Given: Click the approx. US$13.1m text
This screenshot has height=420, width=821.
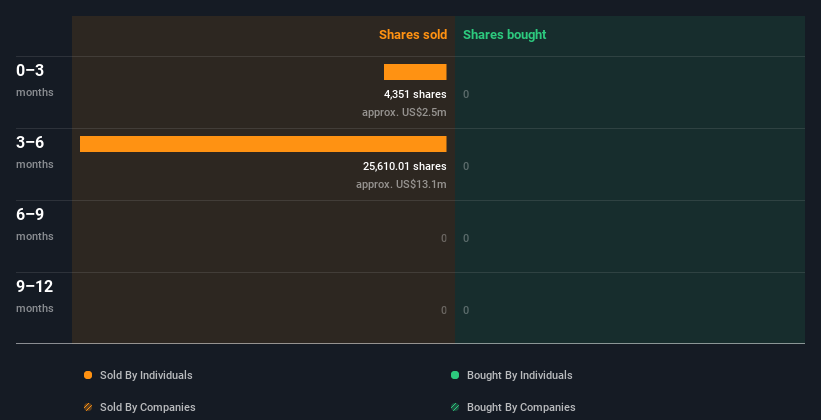Looking at the screenshot, I should 401,184.
